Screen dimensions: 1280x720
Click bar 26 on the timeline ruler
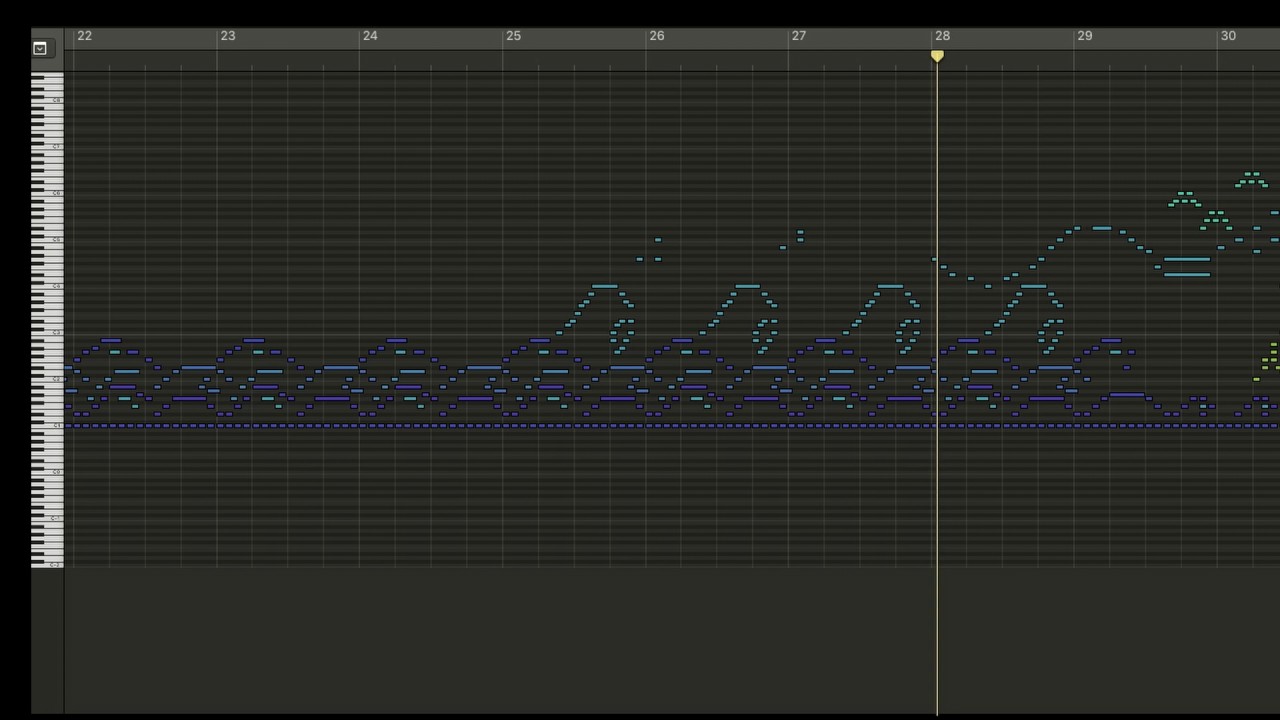[x=656, y=36]
